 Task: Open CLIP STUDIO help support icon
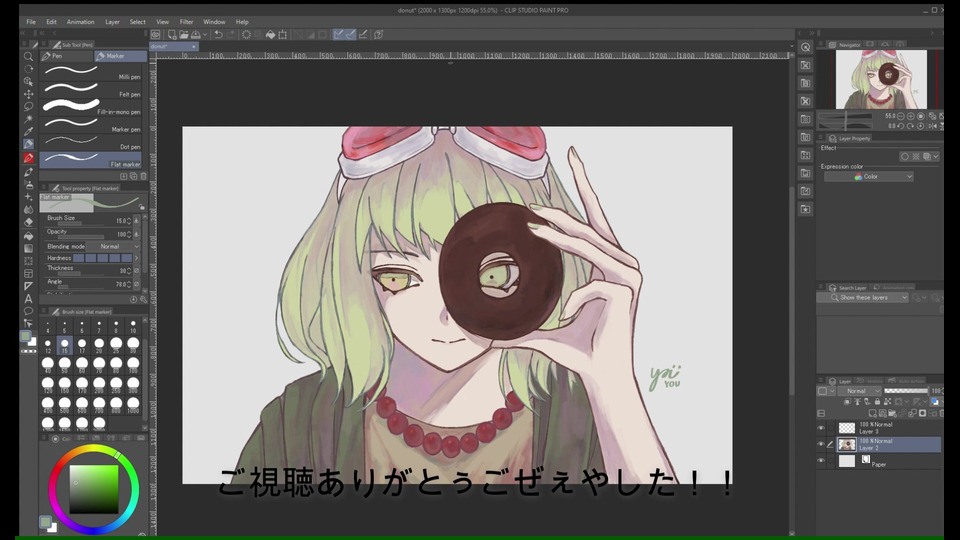379,35
